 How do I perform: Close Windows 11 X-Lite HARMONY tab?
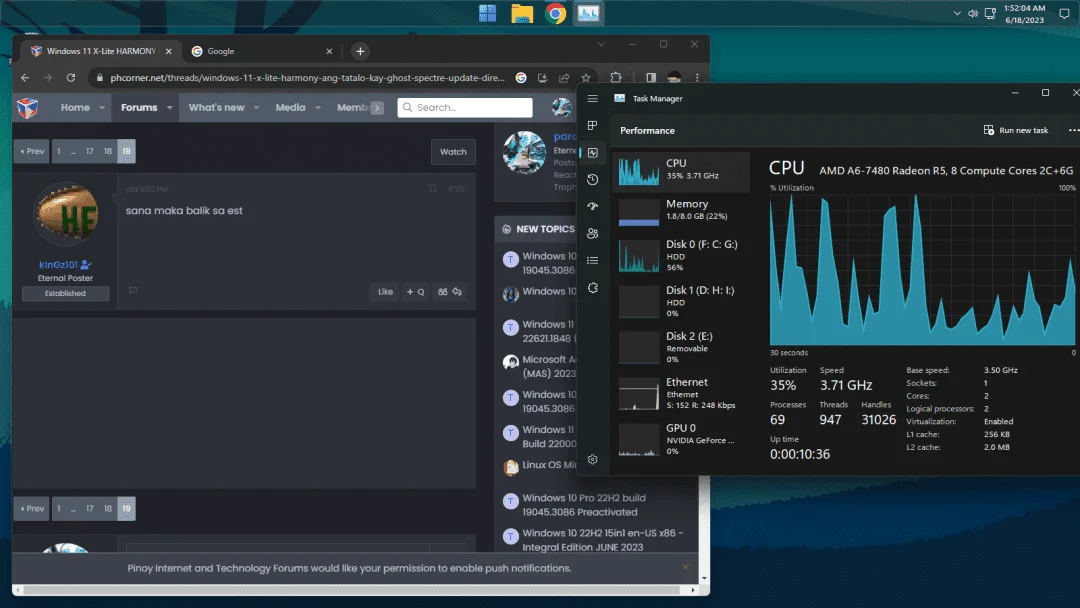[x=169, y=51]
